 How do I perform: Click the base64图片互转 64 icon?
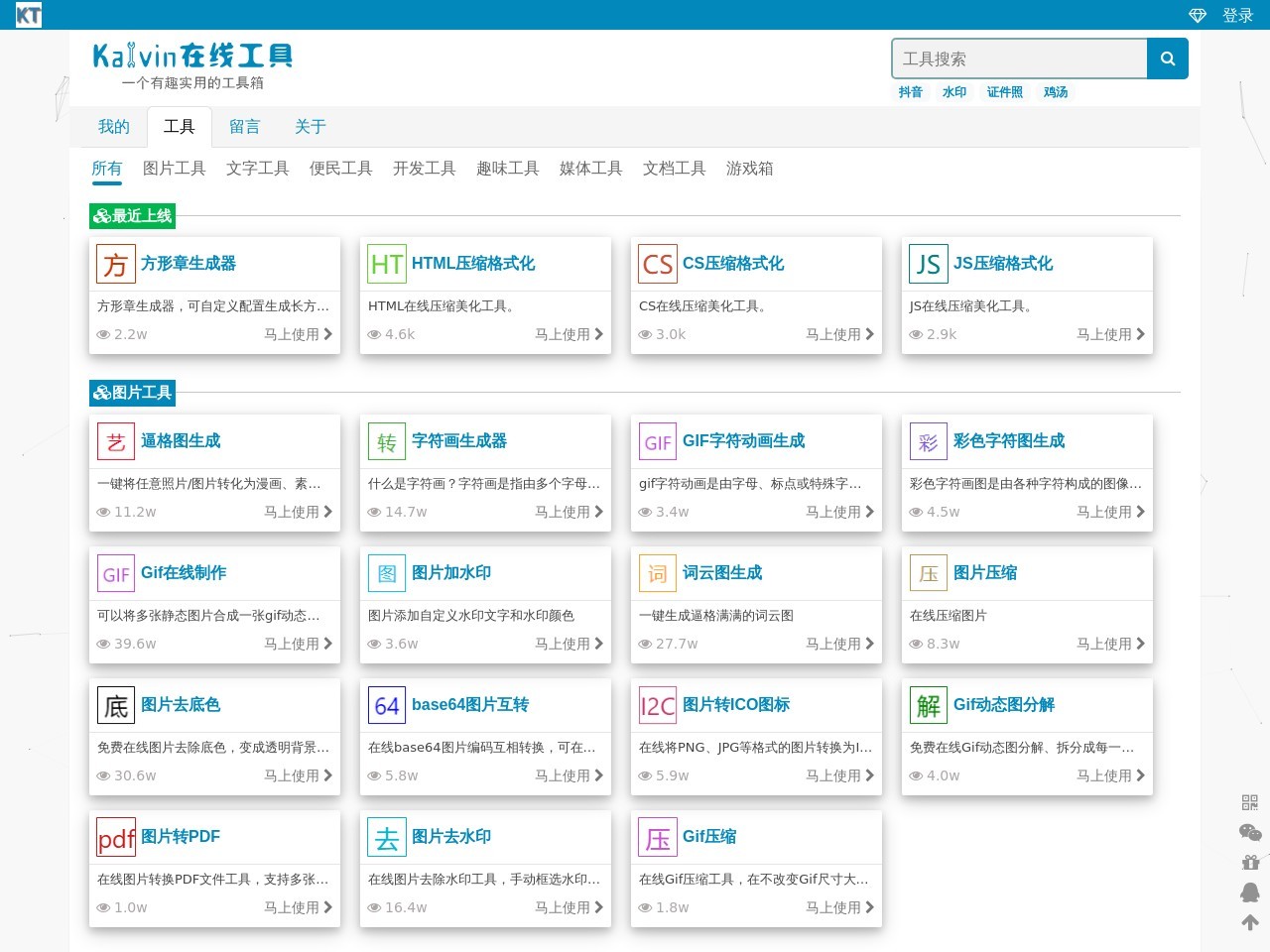click(x=387, y=705)
